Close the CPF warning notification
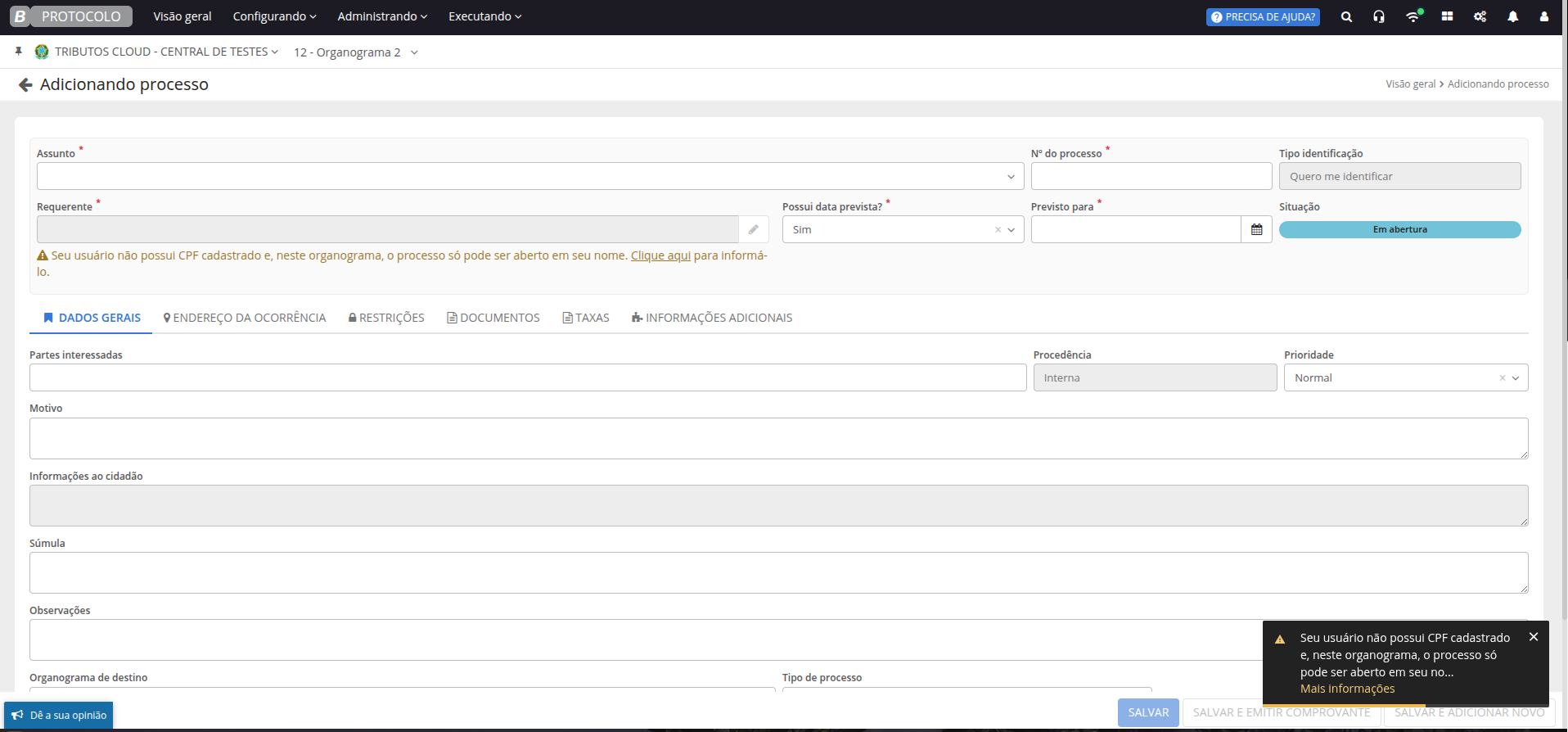Screen dimensions: 1568x732 [1534, 637]
